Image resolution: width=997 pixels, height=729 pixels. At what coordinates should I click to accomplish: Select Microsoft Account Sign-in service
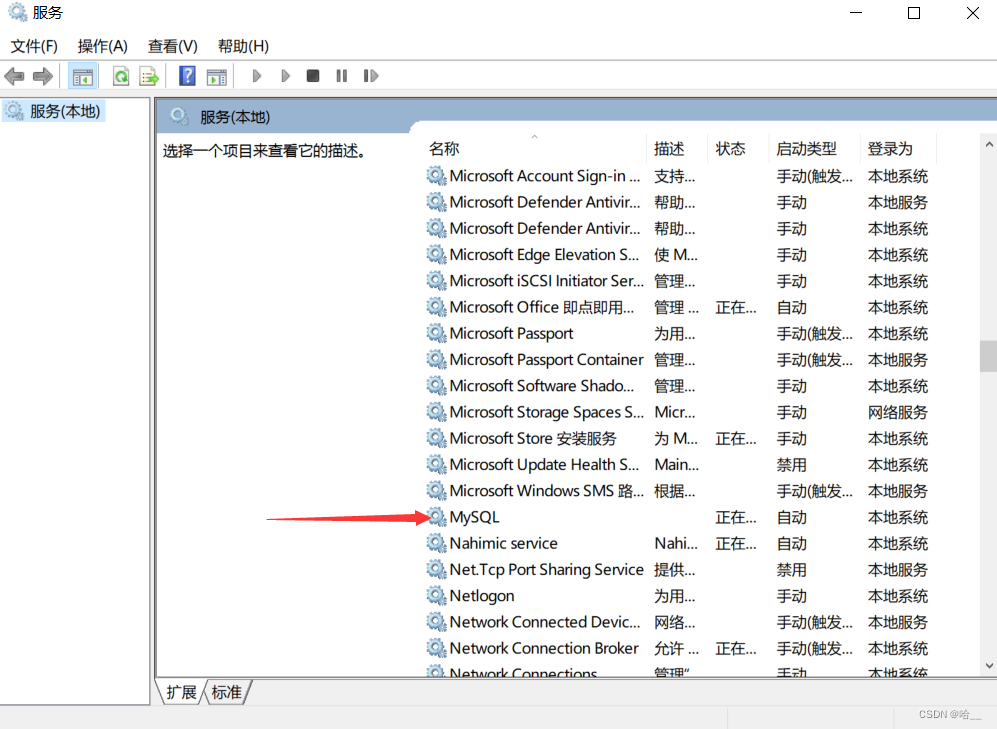544,176
